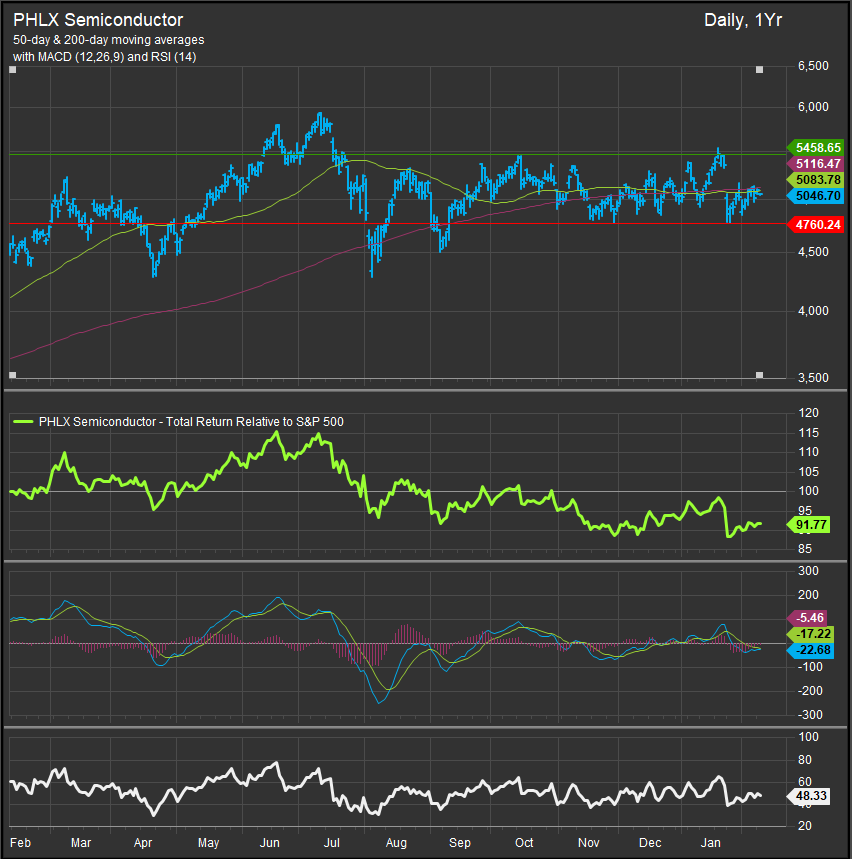Click the 4,500 price axis label
Image resolution: width=852 pixels, height=859 pixels.
[813, 252]
